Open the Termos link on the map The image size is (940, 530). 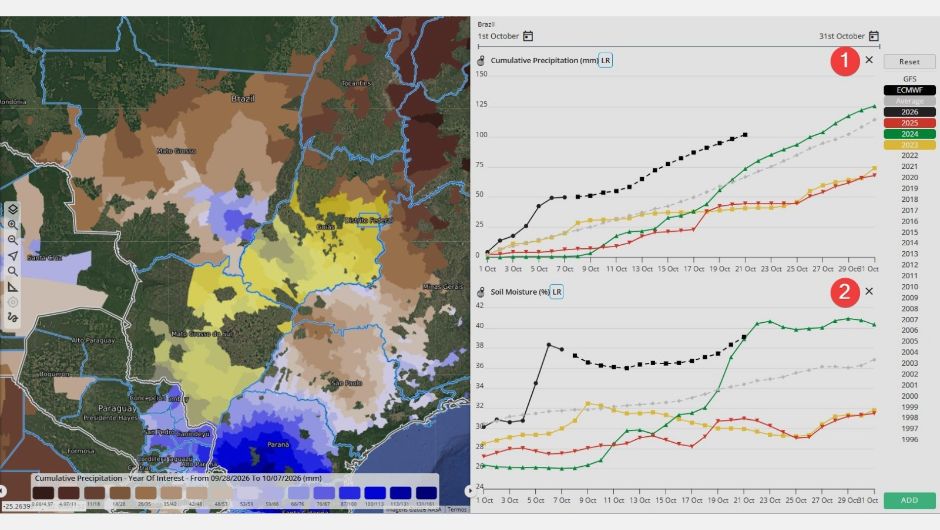coord(457,510)
